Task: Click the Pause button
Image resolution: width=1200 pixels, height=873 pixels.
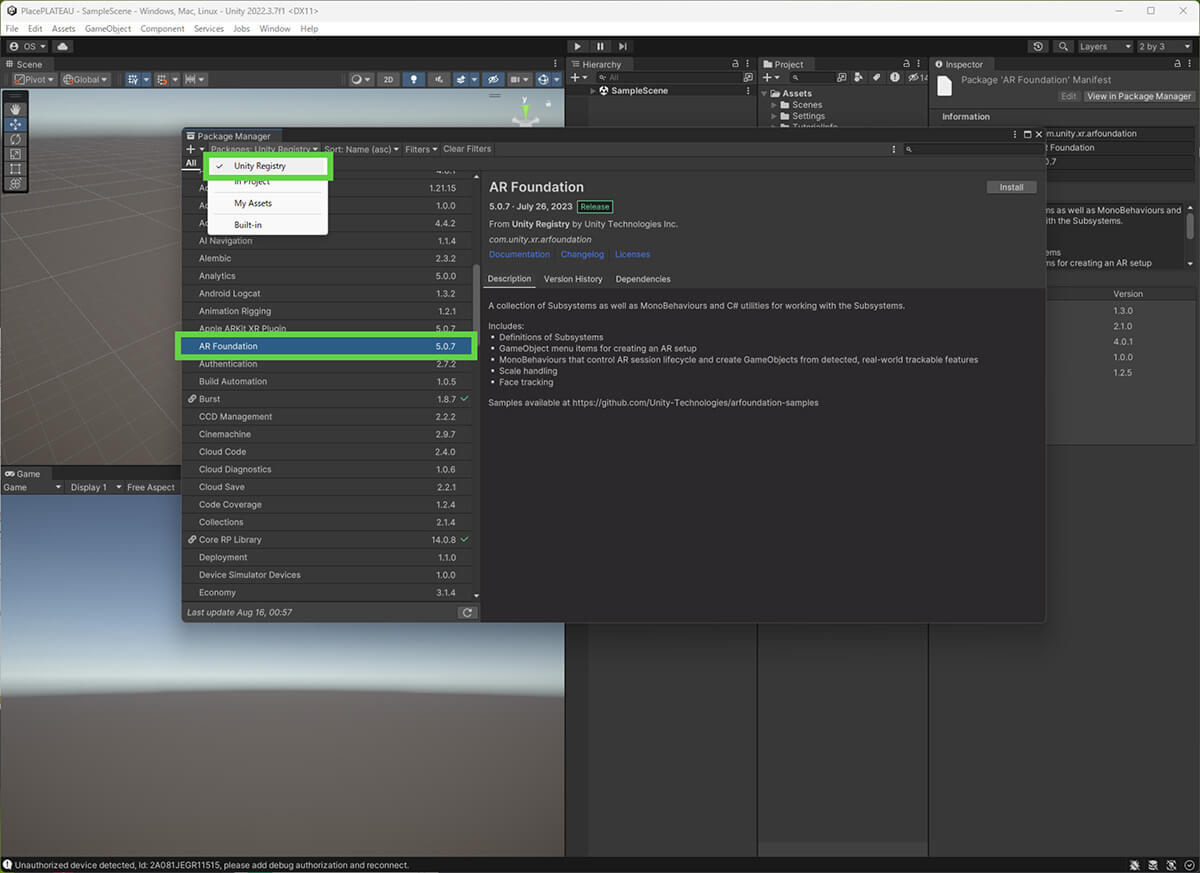Action: click(x=600, y=46)
